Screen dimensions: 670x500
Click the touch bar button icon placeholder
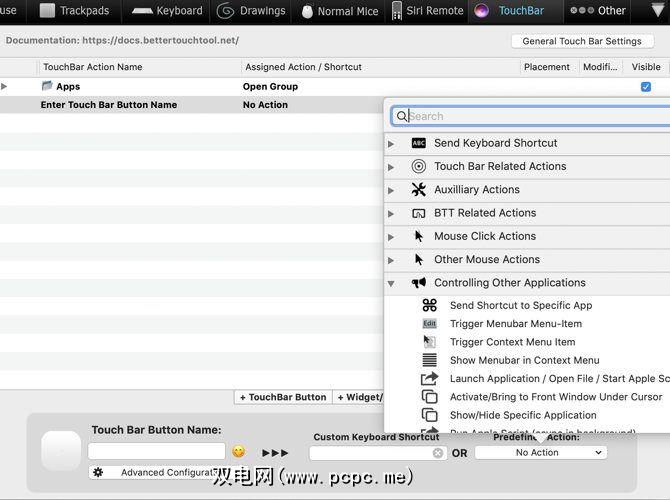tap(60, 451)
